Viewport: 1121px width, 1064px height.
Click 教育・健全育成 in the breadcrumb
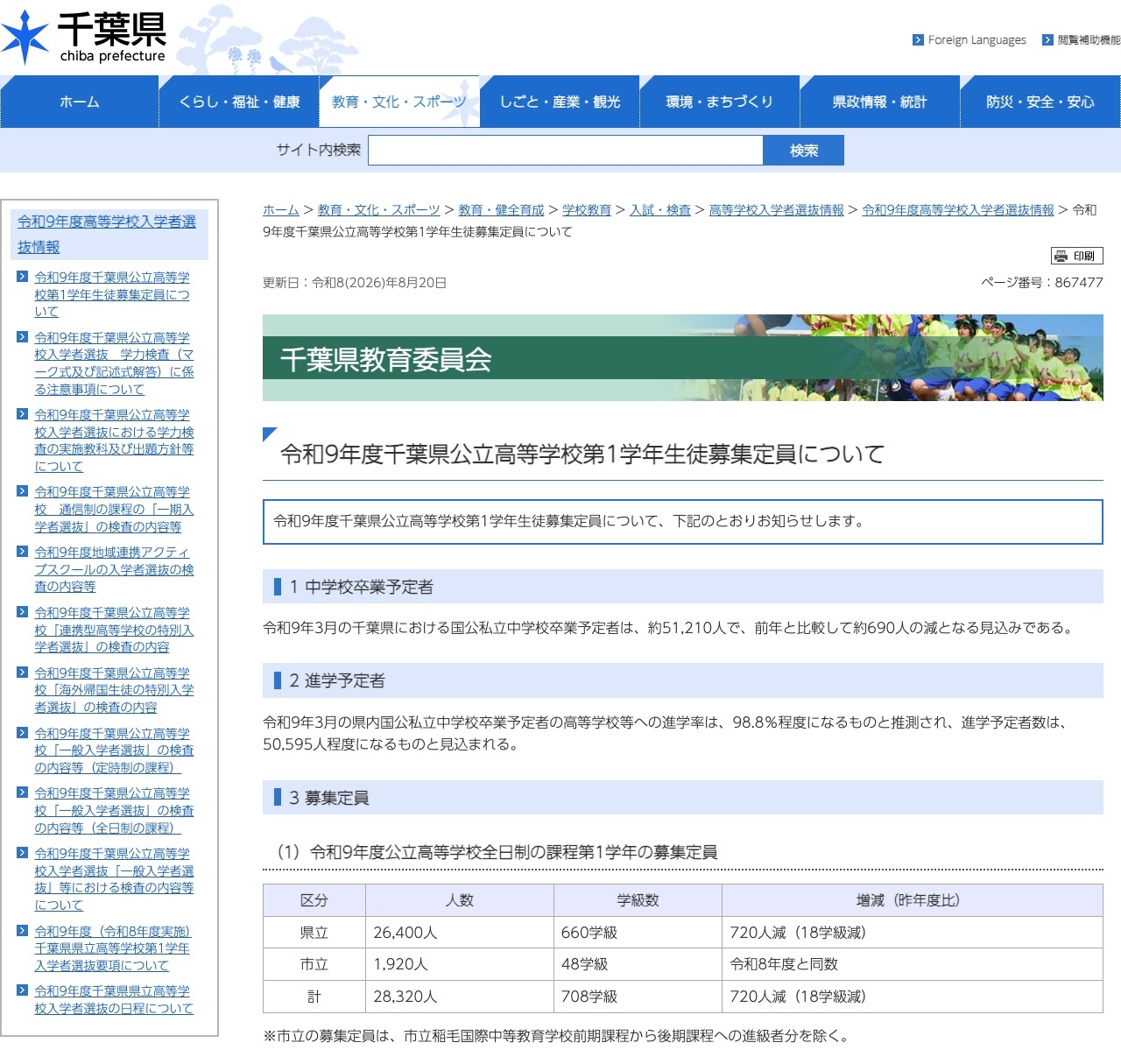coord(501,210)
